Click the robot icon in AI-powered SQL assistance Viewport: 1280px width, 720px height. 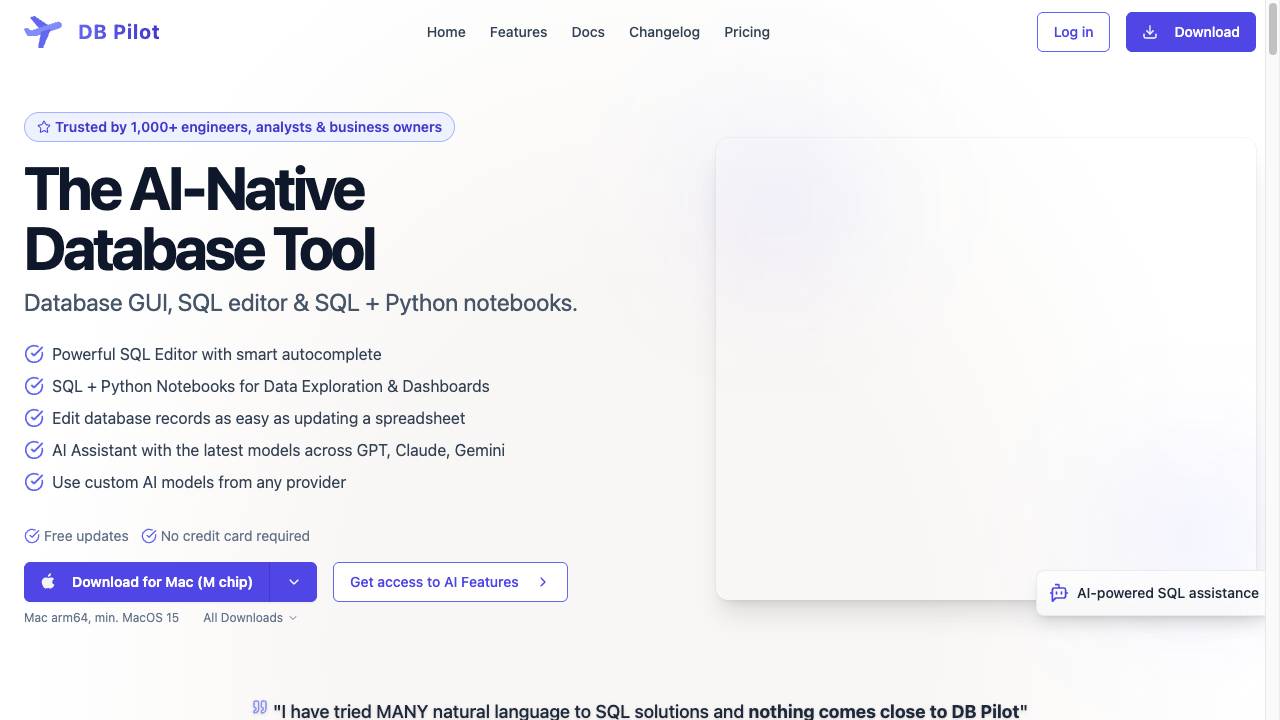point(1059,593)
